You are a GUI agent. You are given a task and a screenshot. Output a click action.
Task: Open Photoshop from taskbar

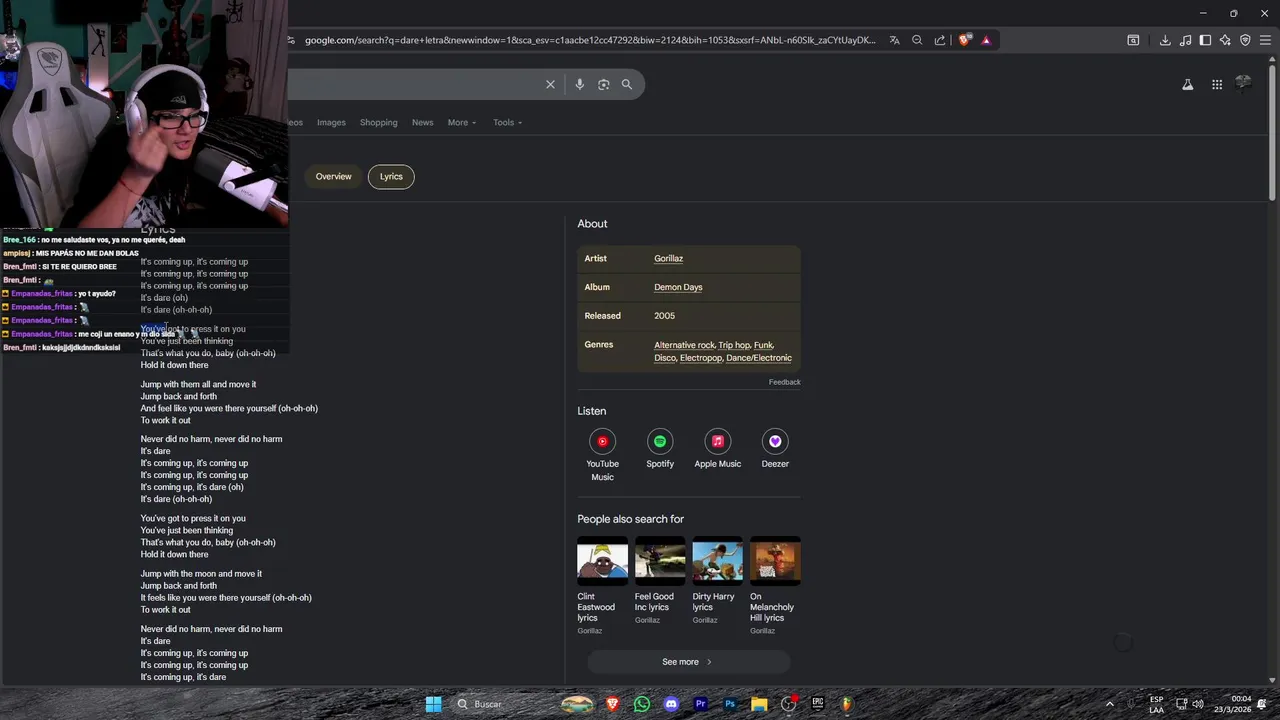click(730, 704)
